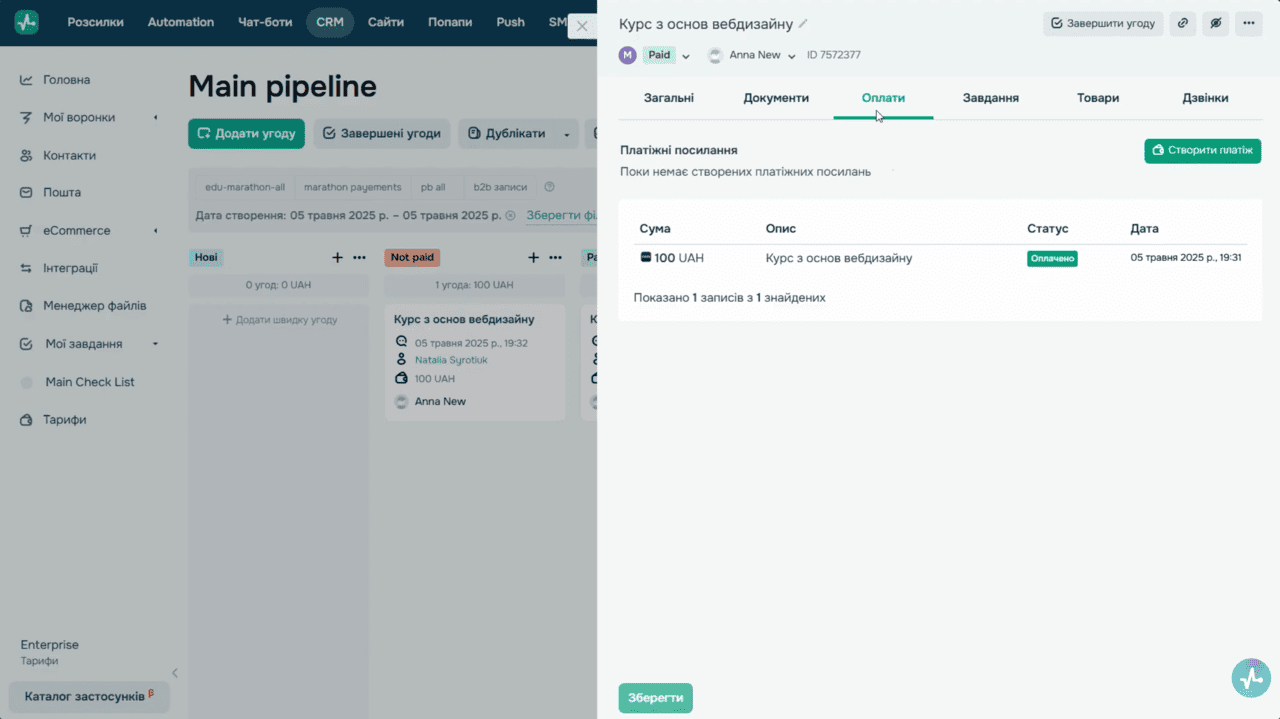Click the Інтеграції arrows icon
The image size is (1280, 719).
(x=27, y=268)
